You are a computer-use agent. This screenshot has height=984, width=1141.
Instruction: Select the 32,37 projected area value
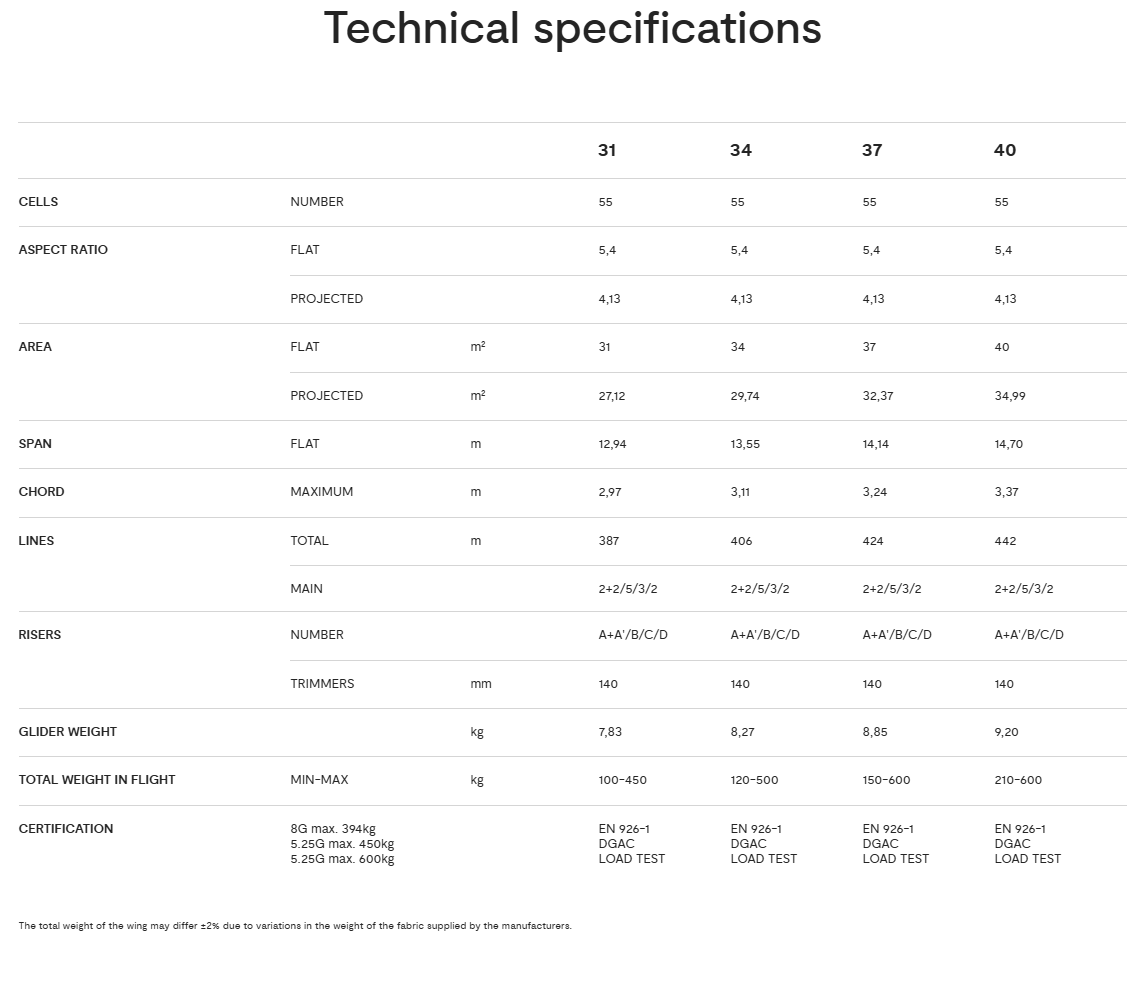click(877, 396)
